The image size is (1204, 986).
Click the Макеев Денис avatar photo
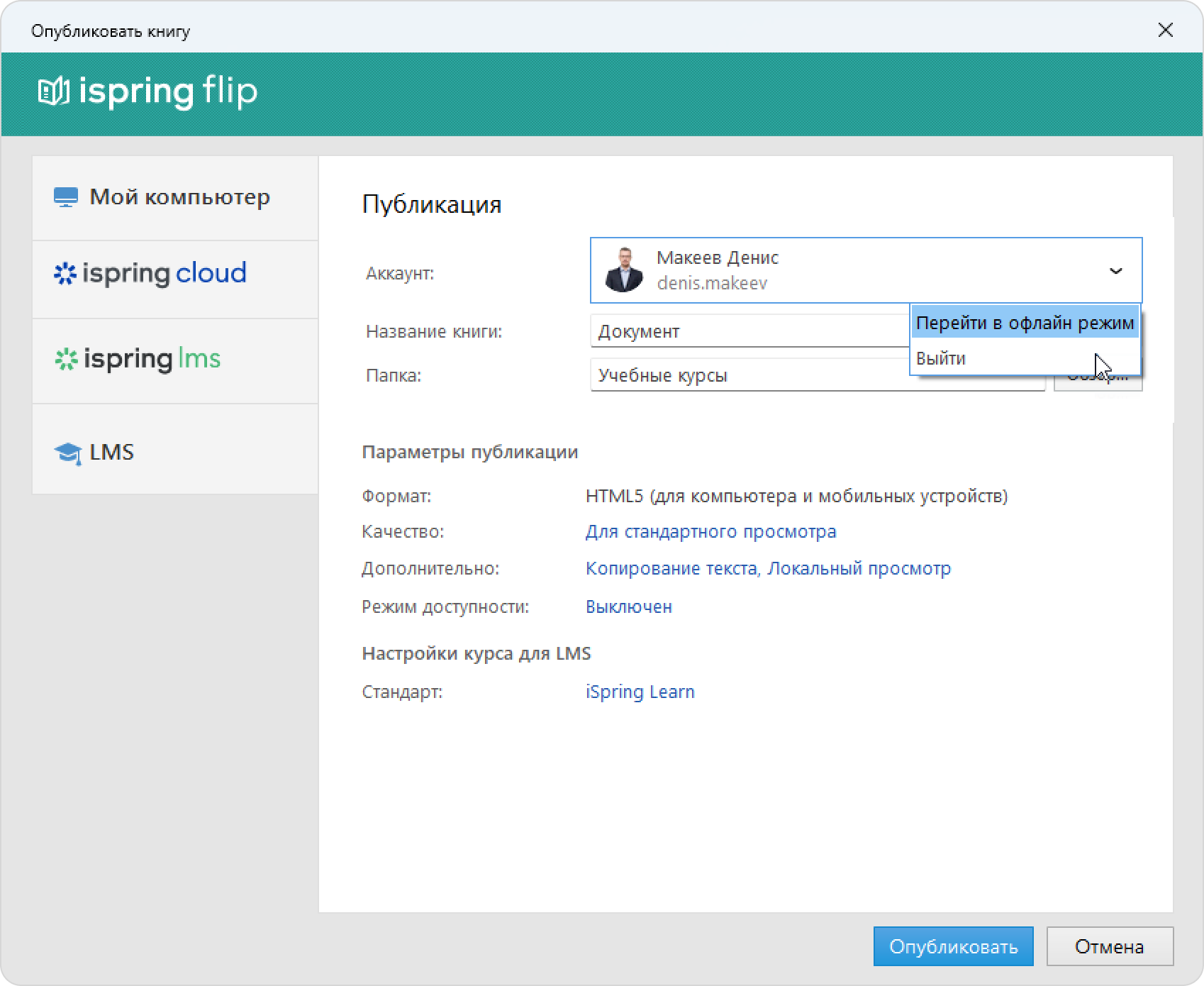623,270
